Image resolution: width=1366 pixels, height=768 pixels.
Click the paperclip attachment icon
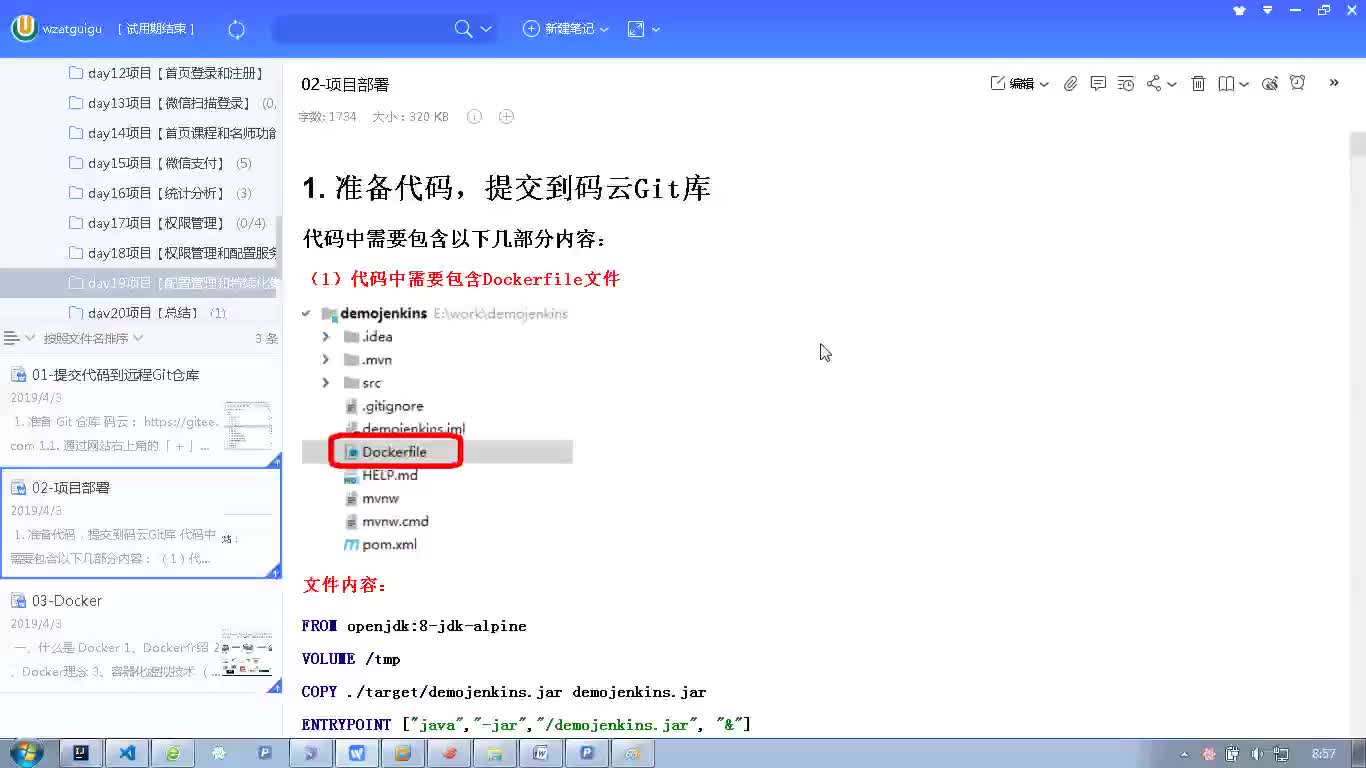point(1070,84)
